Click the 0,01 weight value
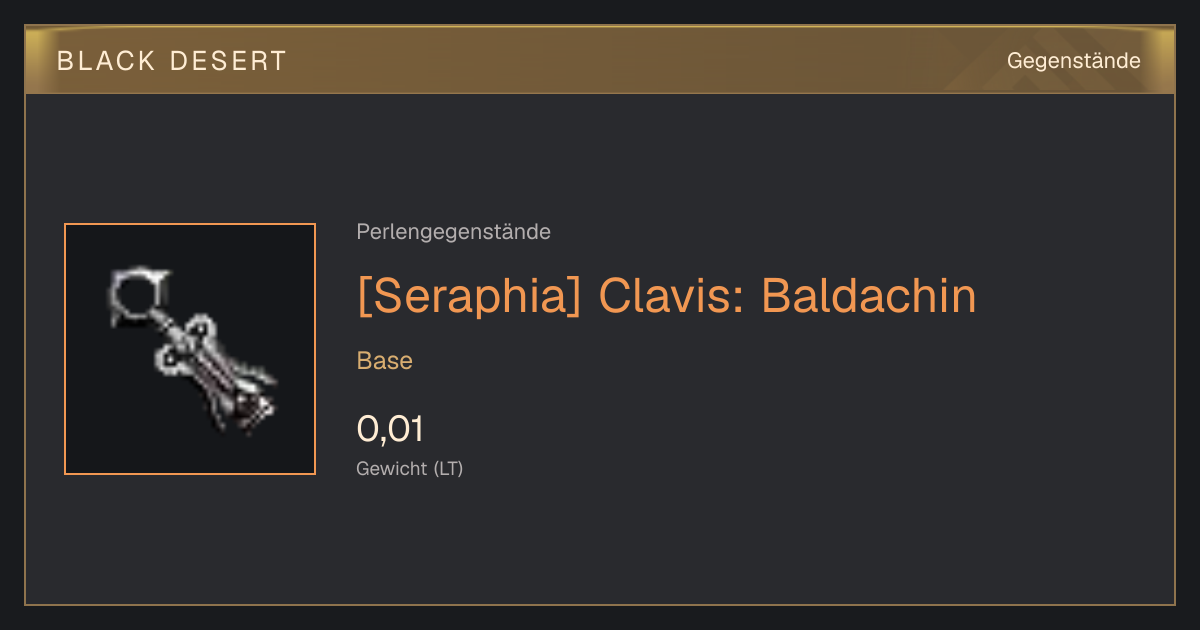This screenshot has height=630, width=1200. tap(390, 429)
